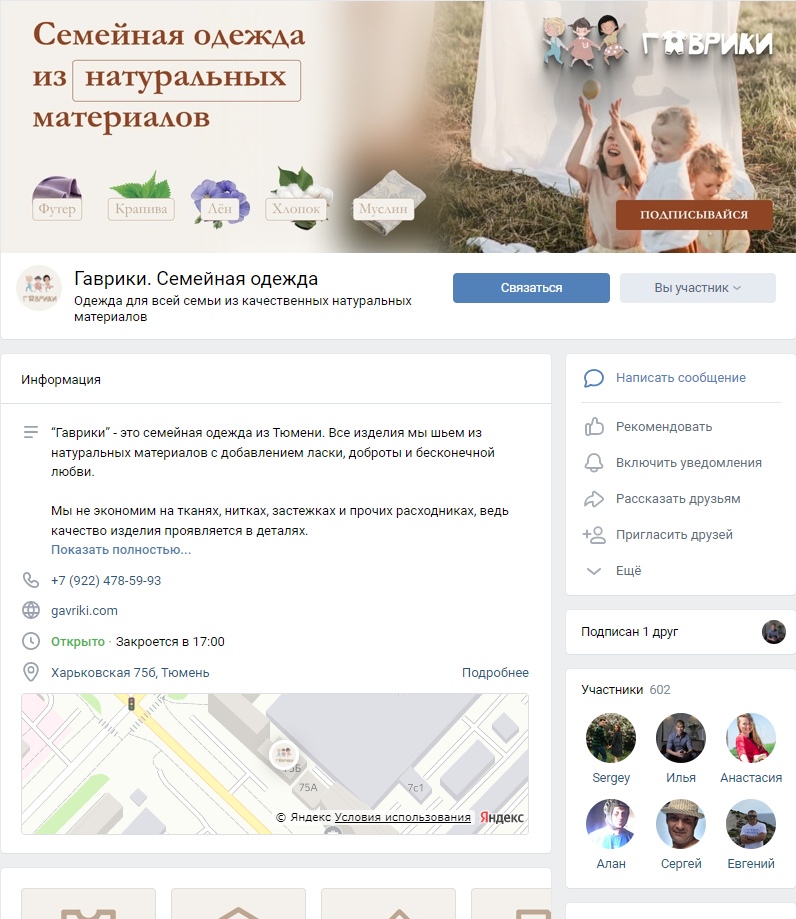
Task: Click the Гаврики logo on the banner
Action: tap(656, 40)
